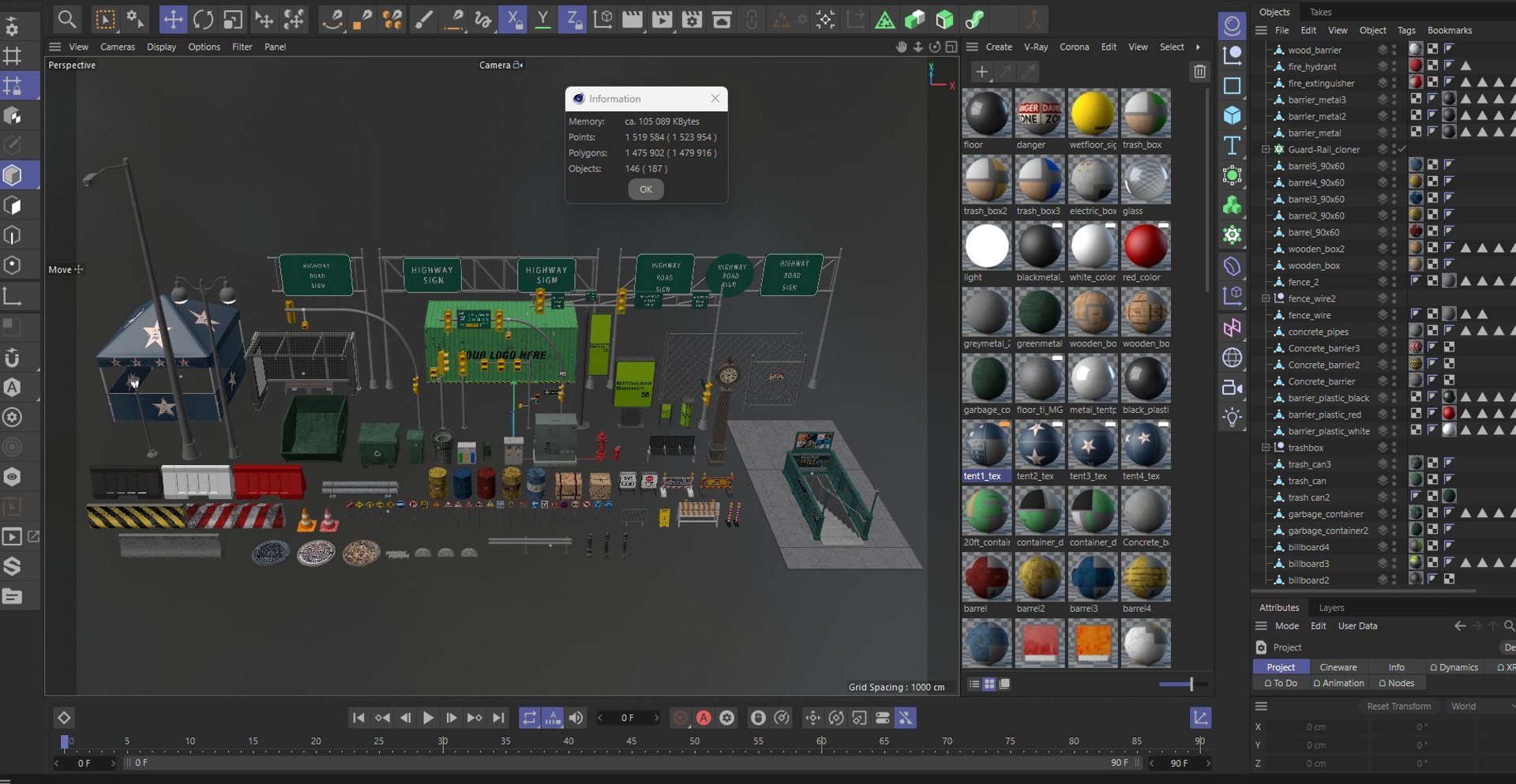The width and height of the screenshot is (1516, 784).
Task: Switch to the Takes tab
Action: [x=1320, y=12]
